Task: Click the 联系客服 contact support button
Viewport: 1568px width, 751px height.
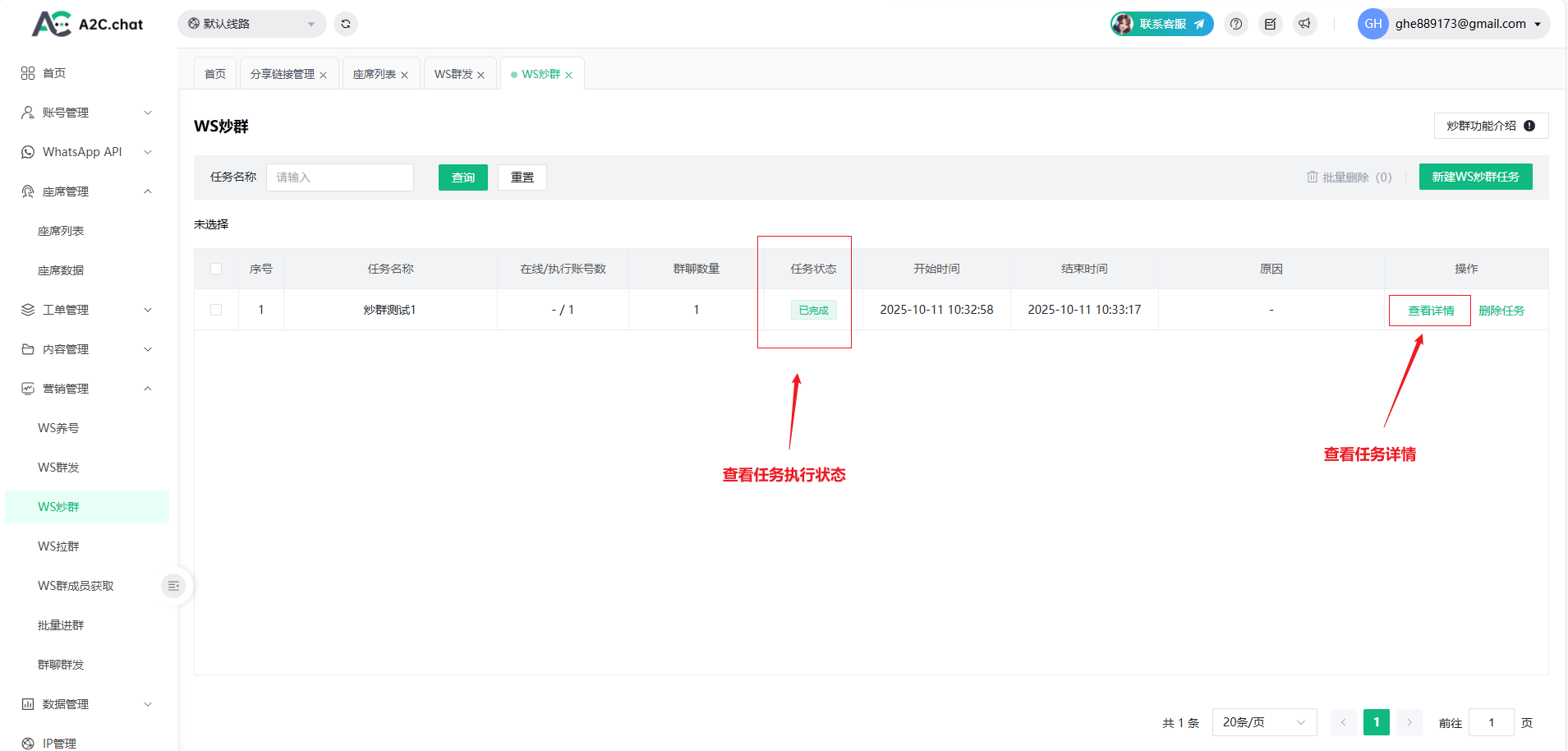Action: [1162, 24]
